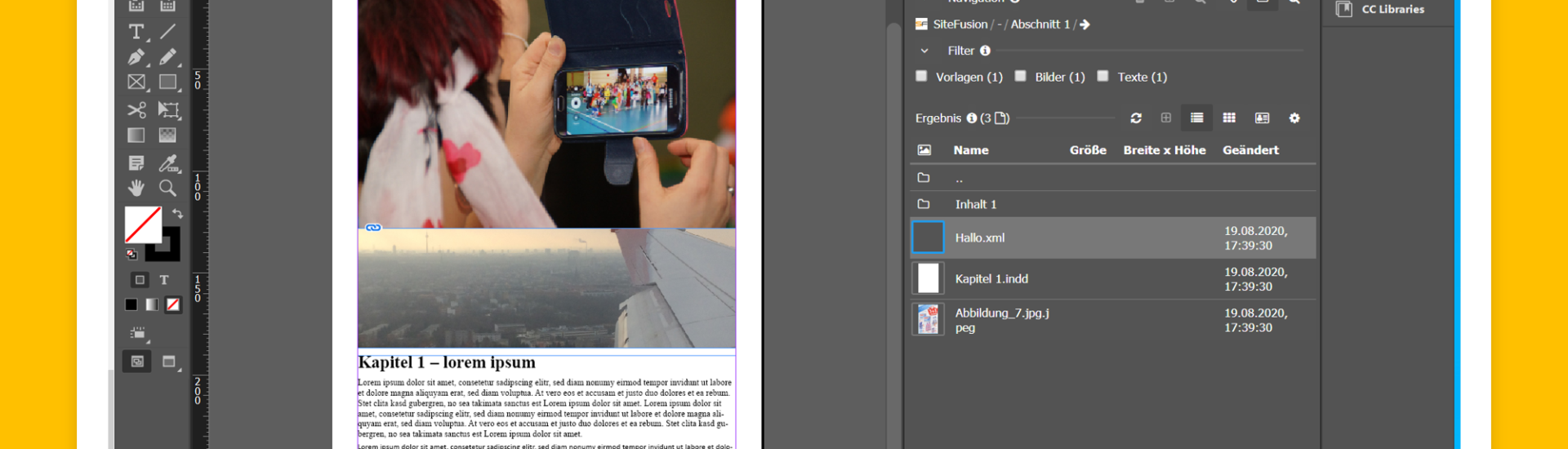Open the Inhalt 1 folder
Viewport: 1568px width, 449px height.
pyautogui.click(x=976, y=204)
